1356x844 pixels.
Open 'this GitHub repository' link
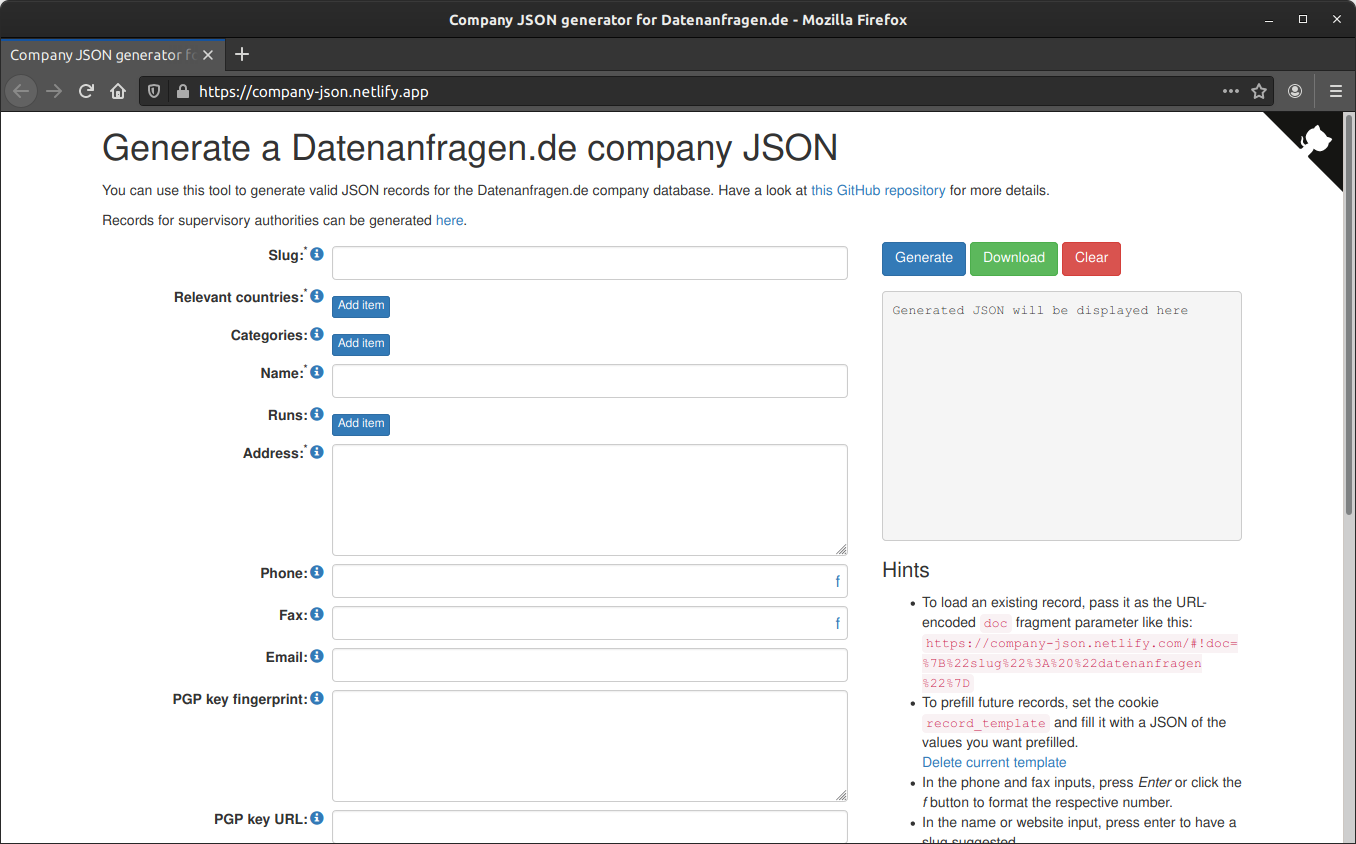(x=878, y=190)
